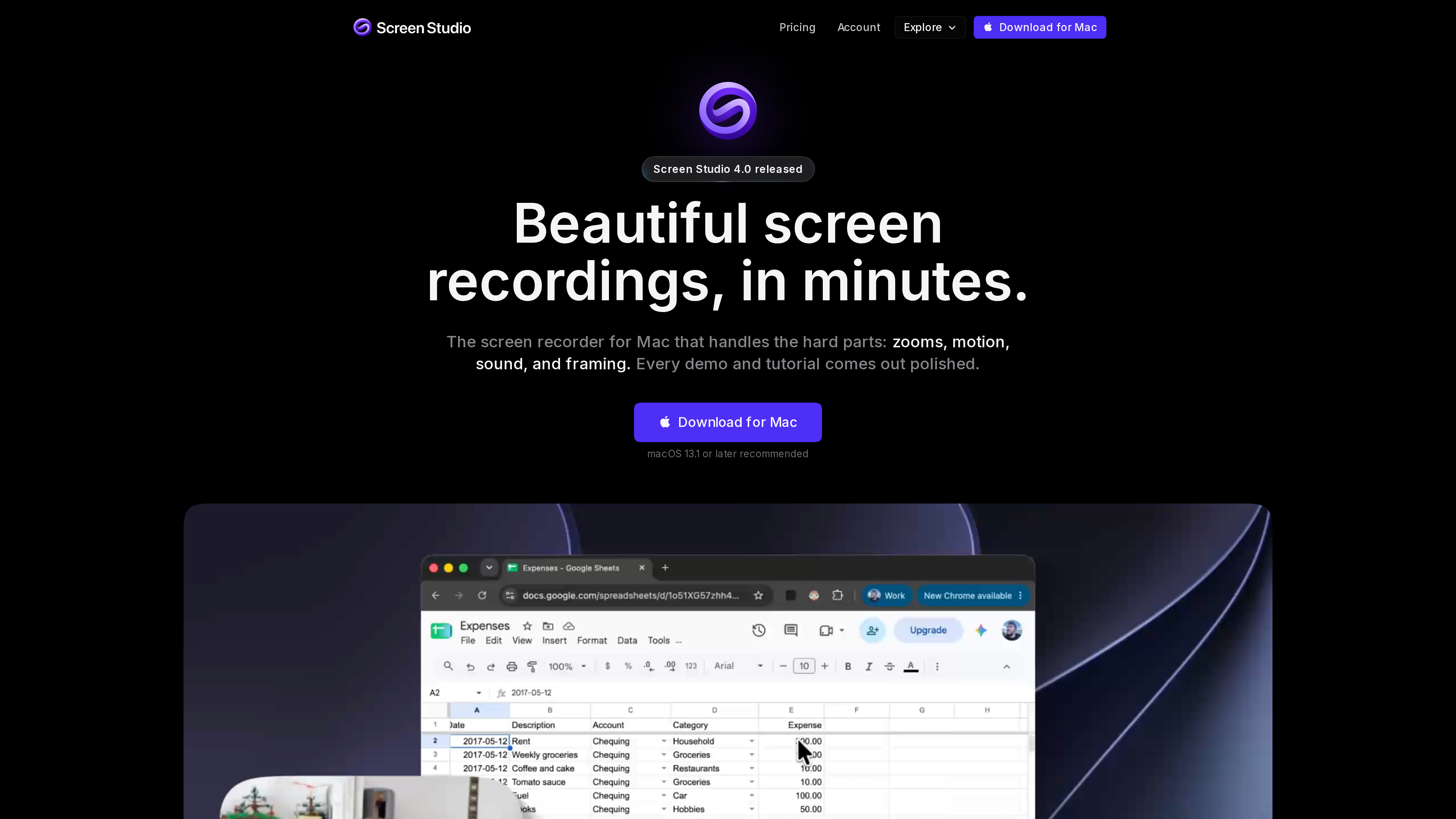The width and height of the screenshot is (1456, 819).
Task: Click the large Download for Mac hero button
Action: 728,422
